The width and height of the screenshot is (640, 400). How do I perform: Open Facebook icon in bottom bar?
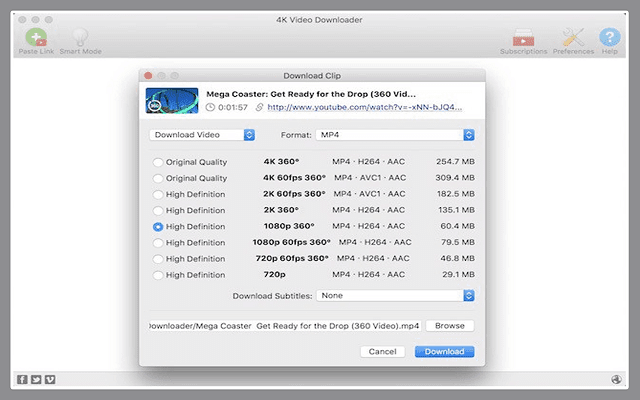pos(22,380)
